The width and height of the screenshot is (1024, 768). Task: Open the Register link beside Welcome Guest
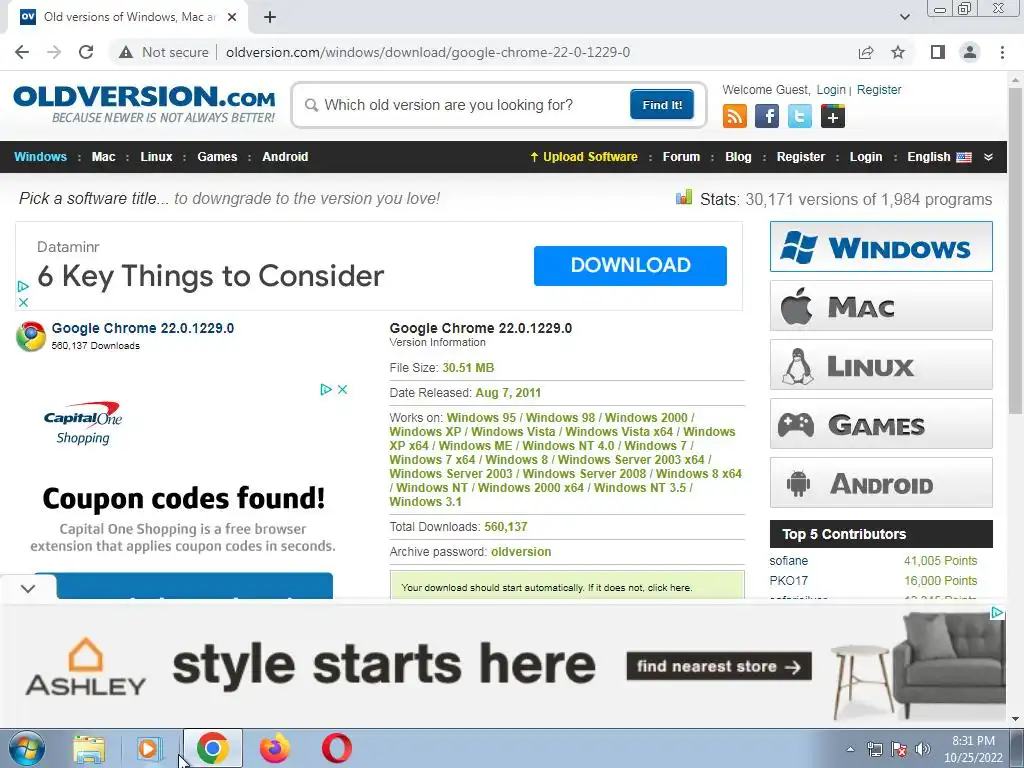pos(878,90)
